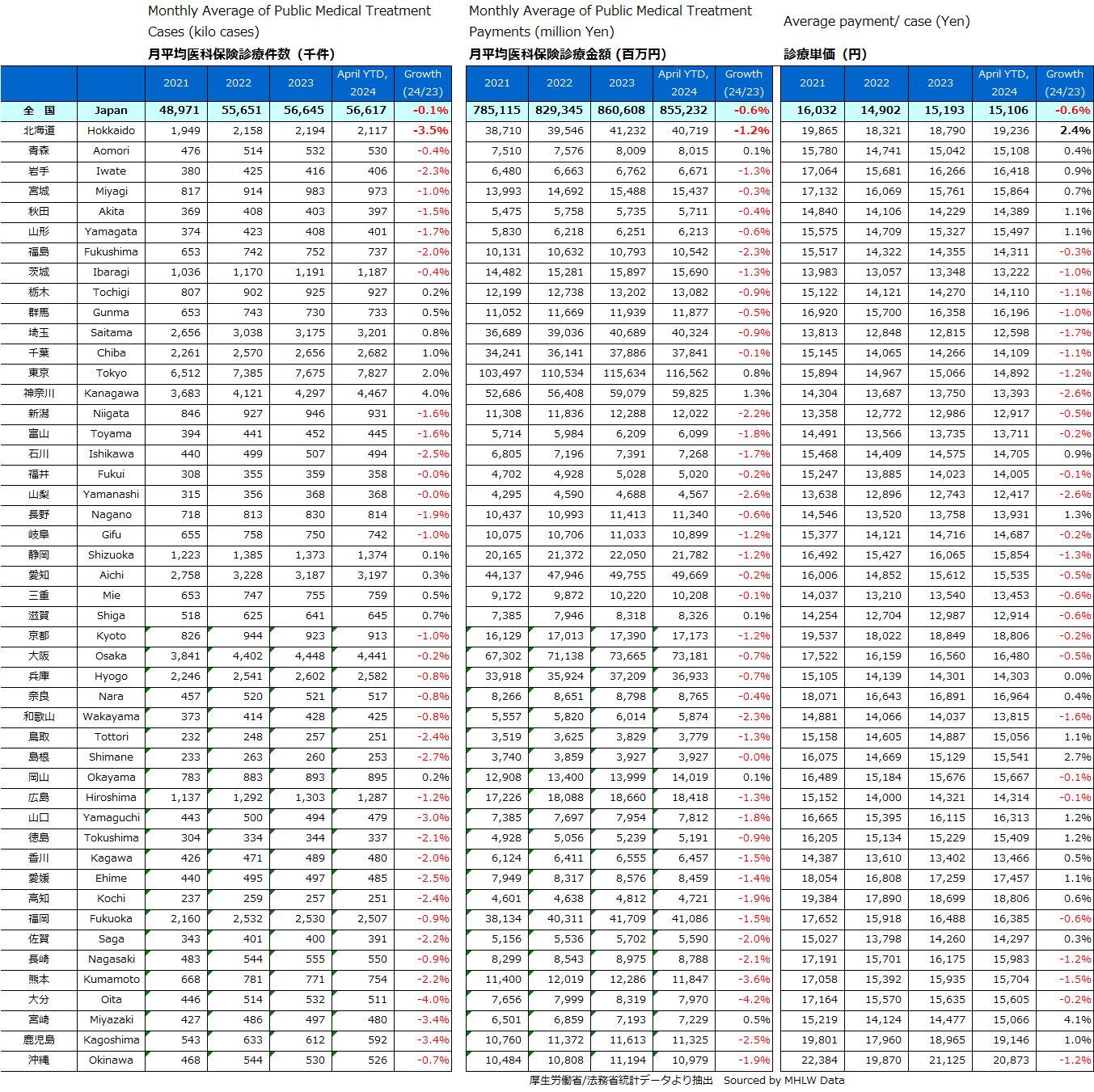Click the Fukuoka prefecture name cell
Screen dimensions: 1094x1092
click(111, 919)
